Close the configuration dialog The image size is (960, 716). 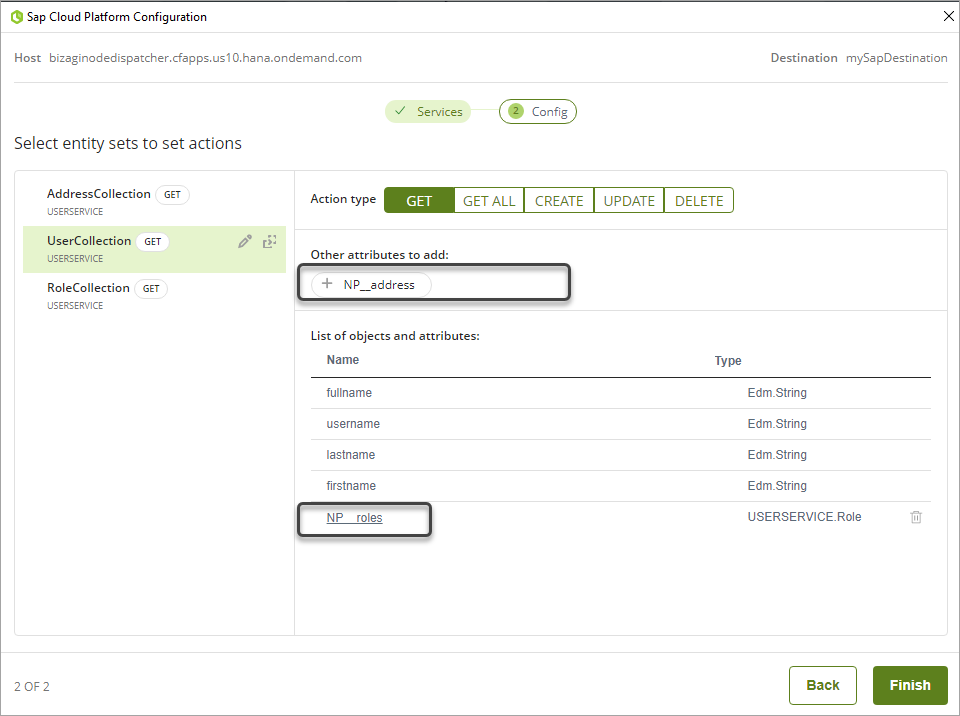pyautogui.click(x=948, y=16)
